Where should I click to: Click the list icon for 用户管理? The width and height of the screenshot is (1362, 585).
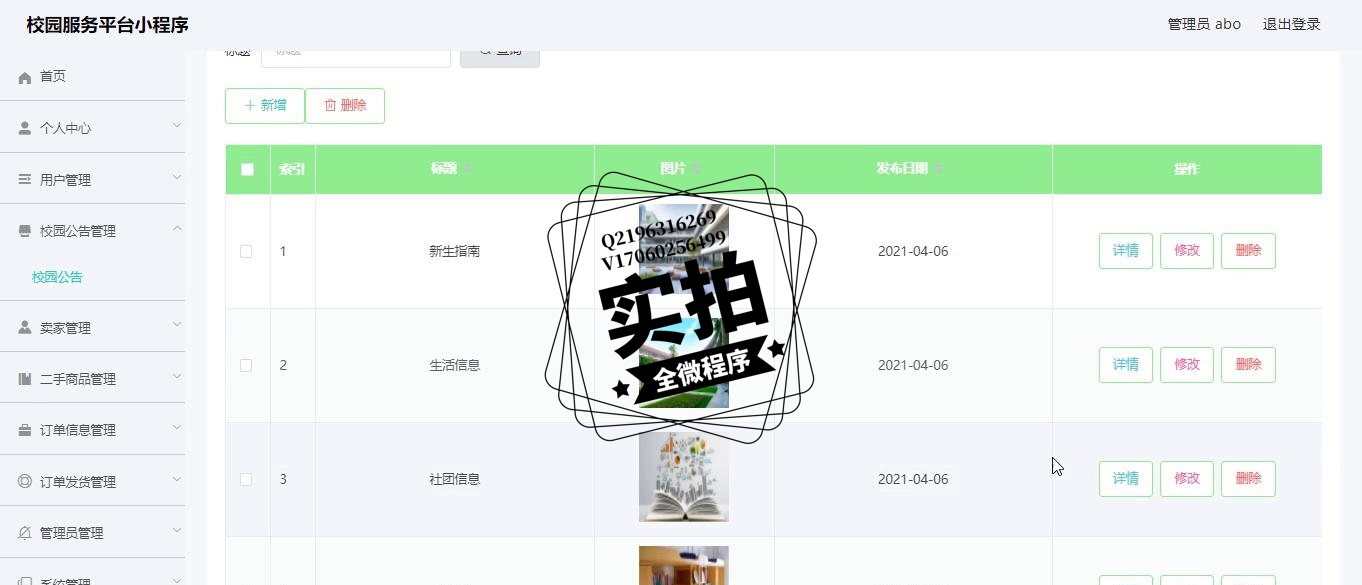click(x=25, y=180)
